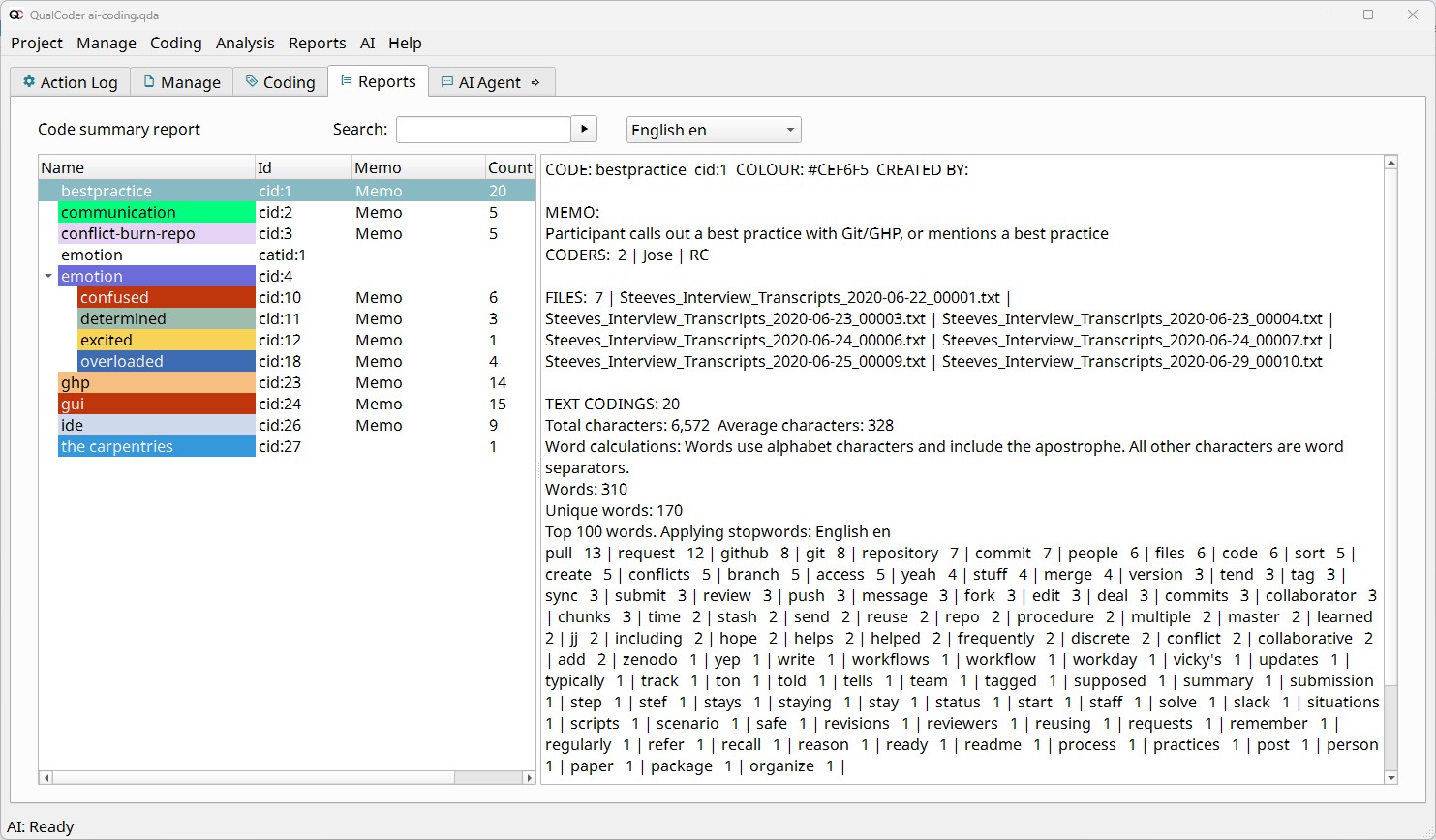The width and height of the screenshot is (1436, 840).
Task: Click the search run arrow button
Action: click(584, 129)
